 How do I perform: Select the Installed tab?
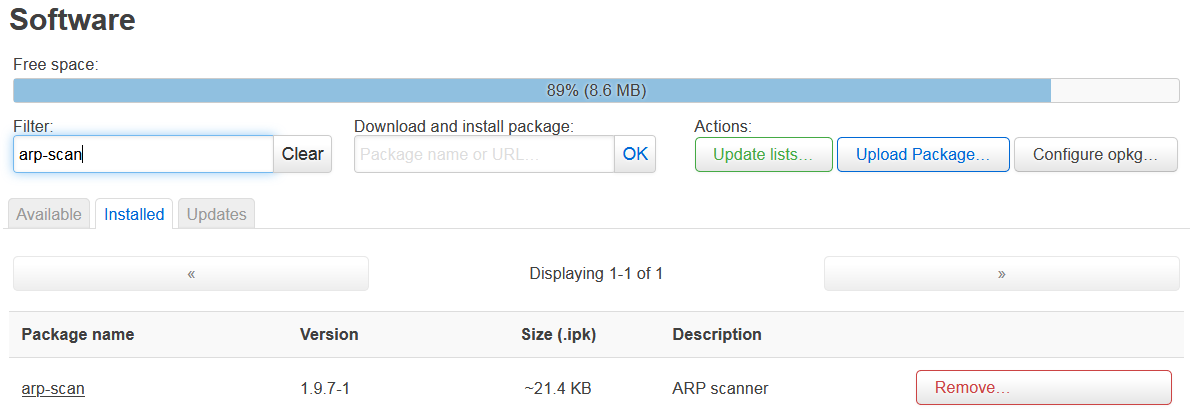point(134,214)
